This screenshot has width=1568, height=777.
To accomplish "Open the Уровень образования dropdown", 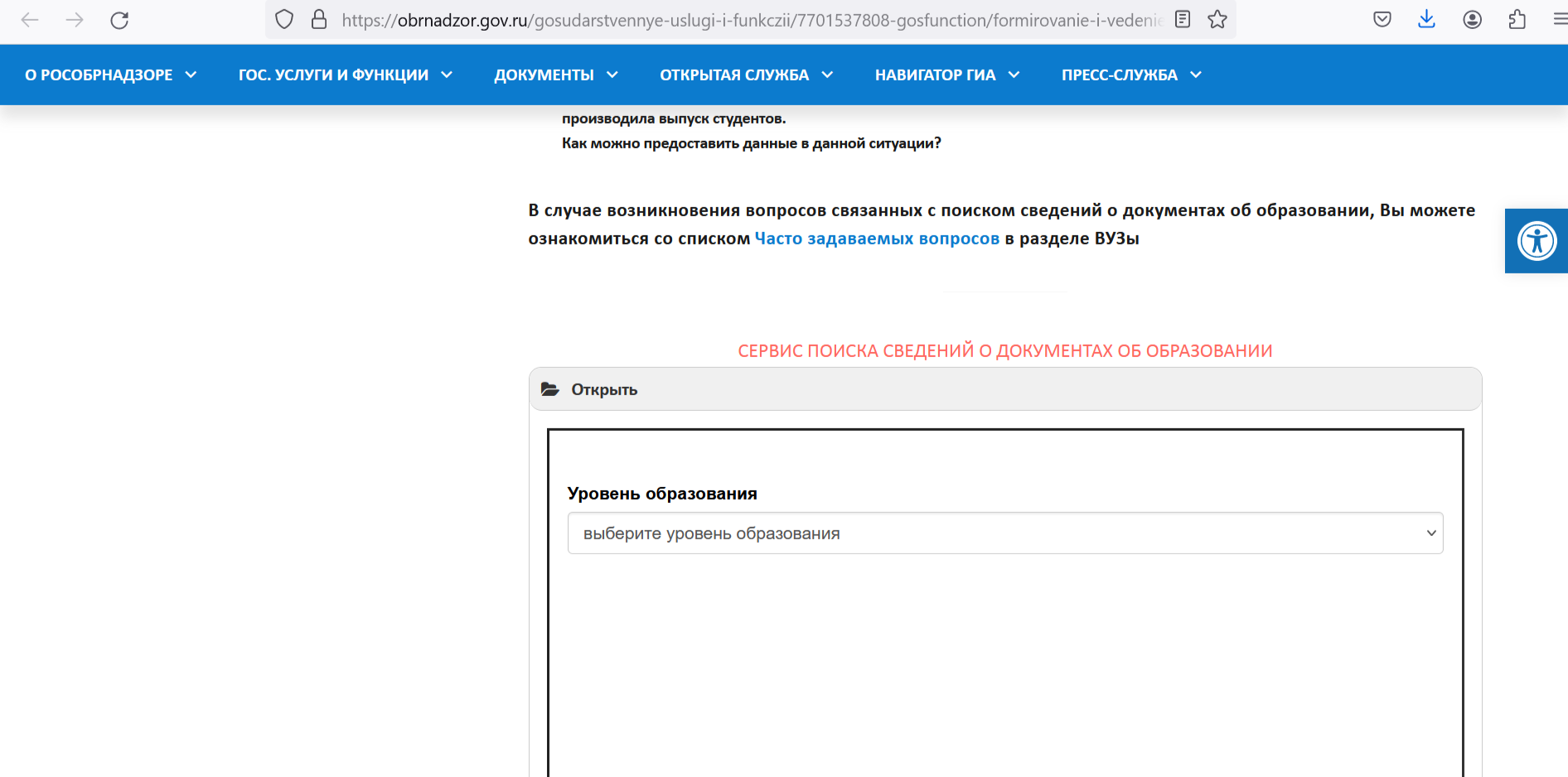I will (1004, 533).
